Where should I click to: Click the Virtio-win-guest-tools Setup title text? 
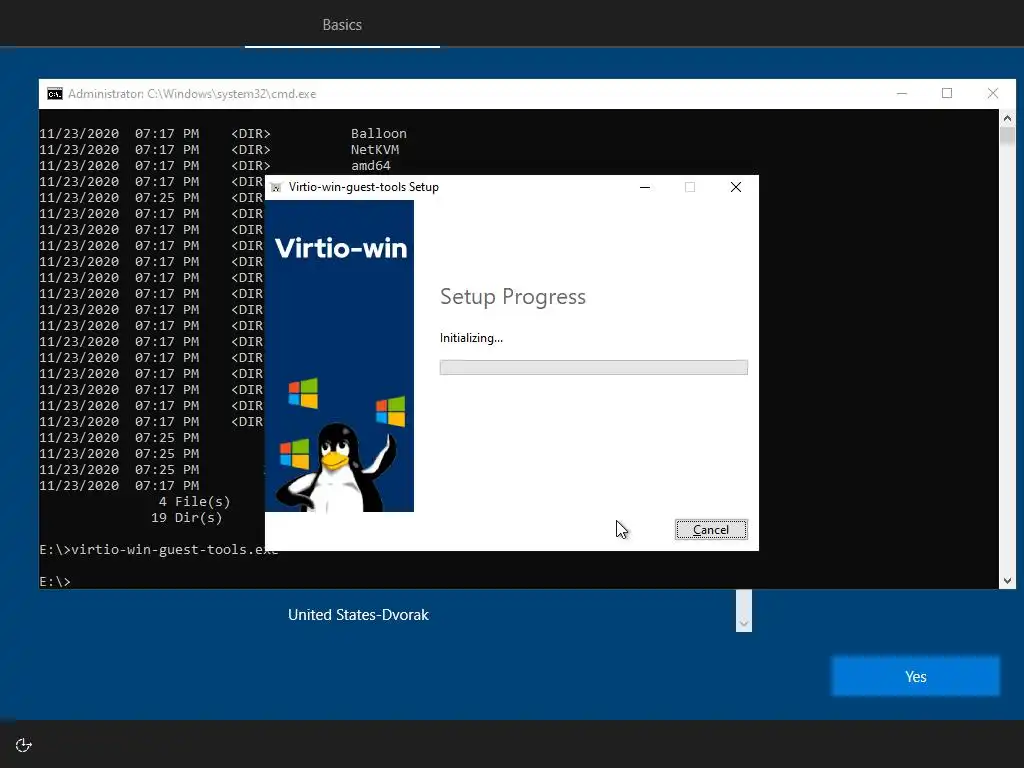[364, 187]
